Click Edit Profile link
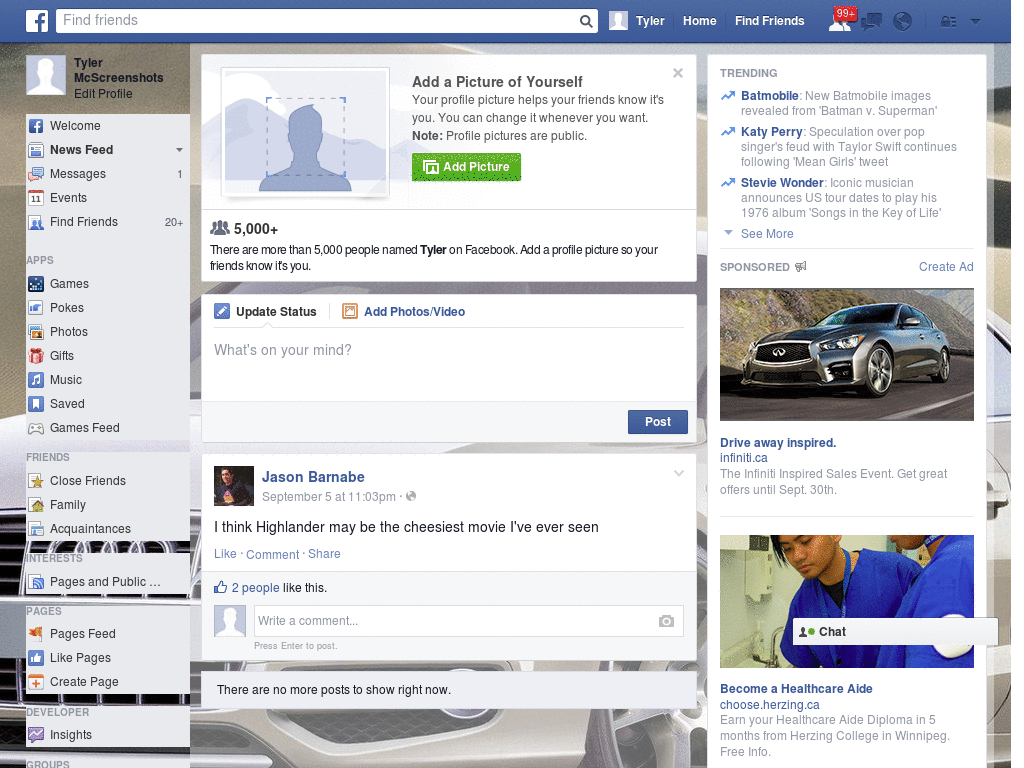This screenshot has width=1024, height=768. (x=103, y=94)
